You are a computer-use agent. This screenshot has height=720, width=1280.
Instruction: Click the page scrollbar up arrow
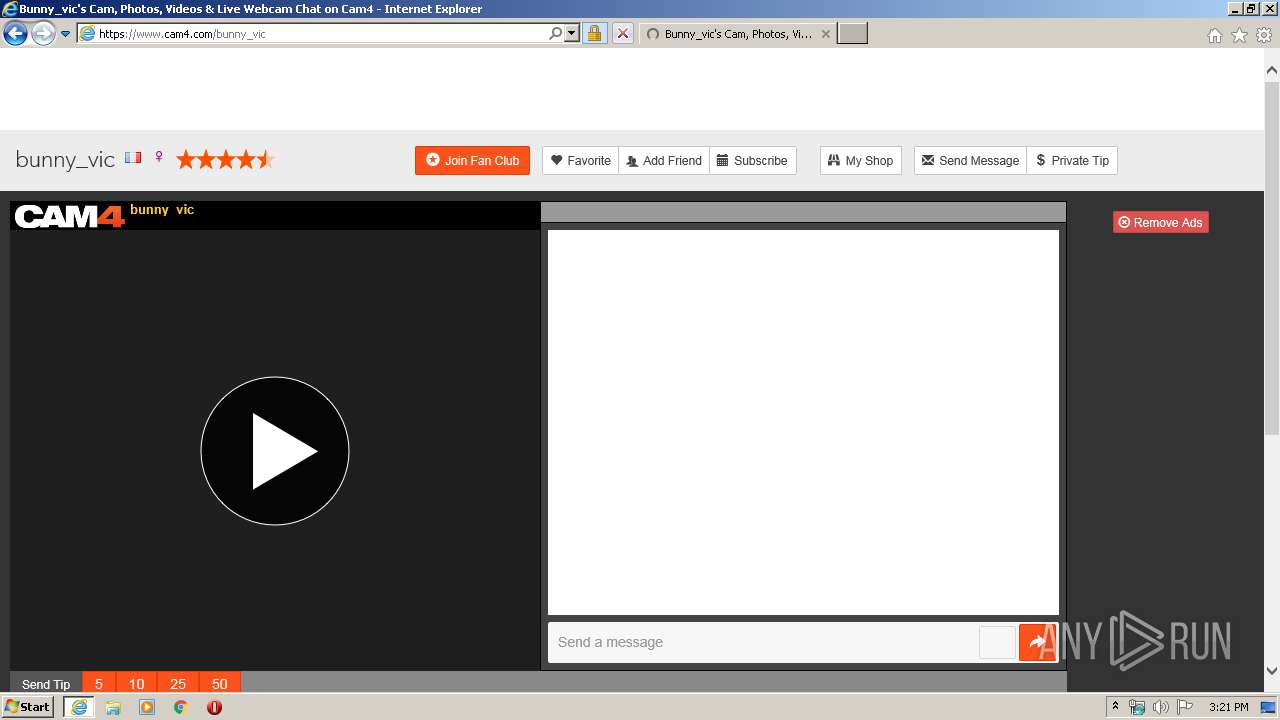pos(1272,71)
